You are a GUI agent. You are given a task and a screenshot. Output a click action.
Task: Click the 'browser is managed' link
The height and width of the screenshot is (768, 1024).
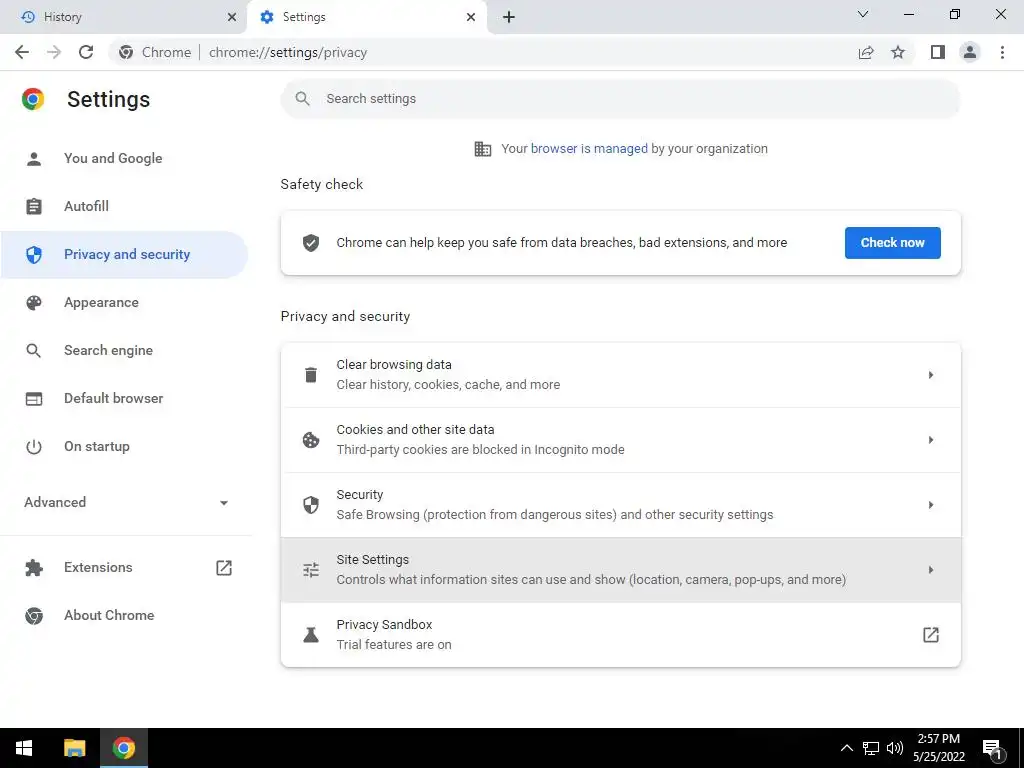(x=589, y=148)
